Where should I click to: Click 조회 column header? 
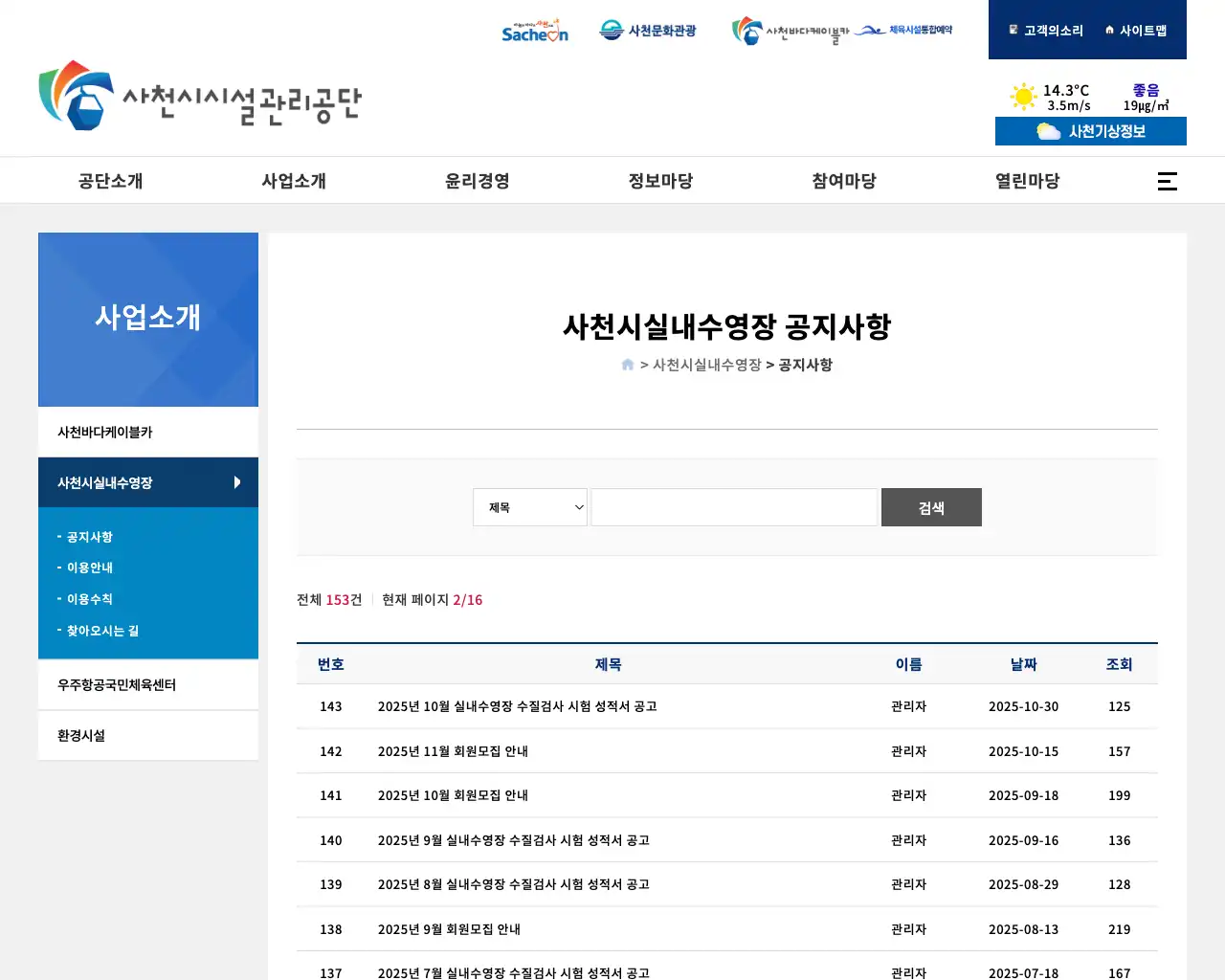click(1120, 664)
